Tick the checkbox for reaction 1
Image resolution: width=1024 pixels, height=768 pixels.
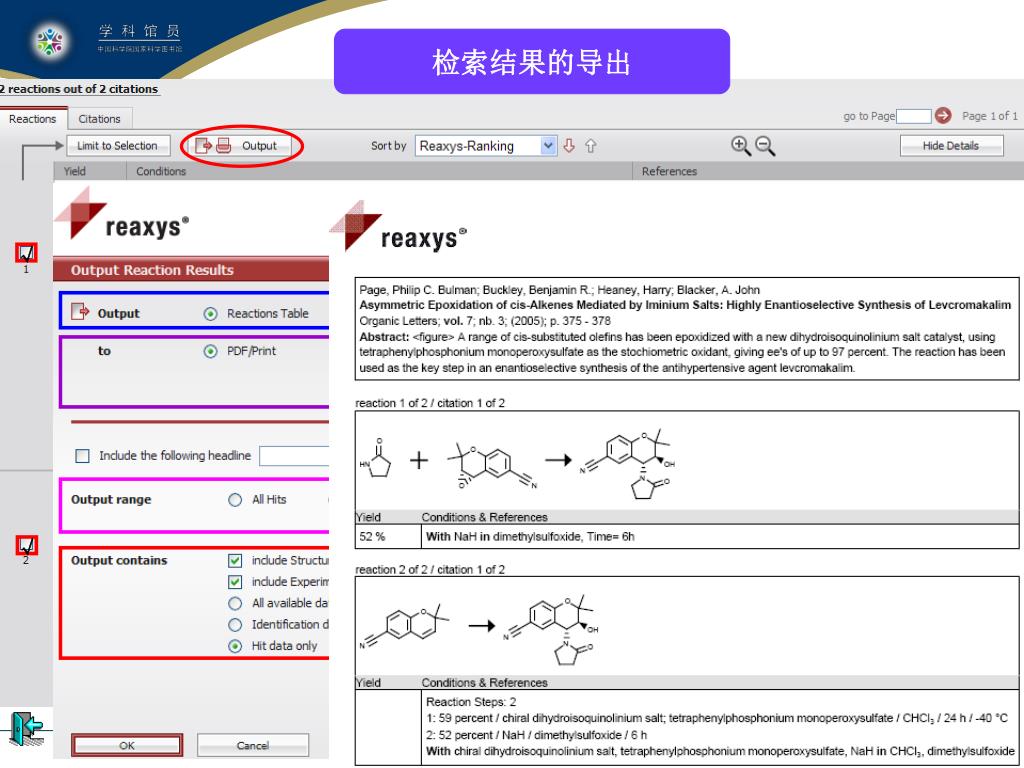pos(26,252)
